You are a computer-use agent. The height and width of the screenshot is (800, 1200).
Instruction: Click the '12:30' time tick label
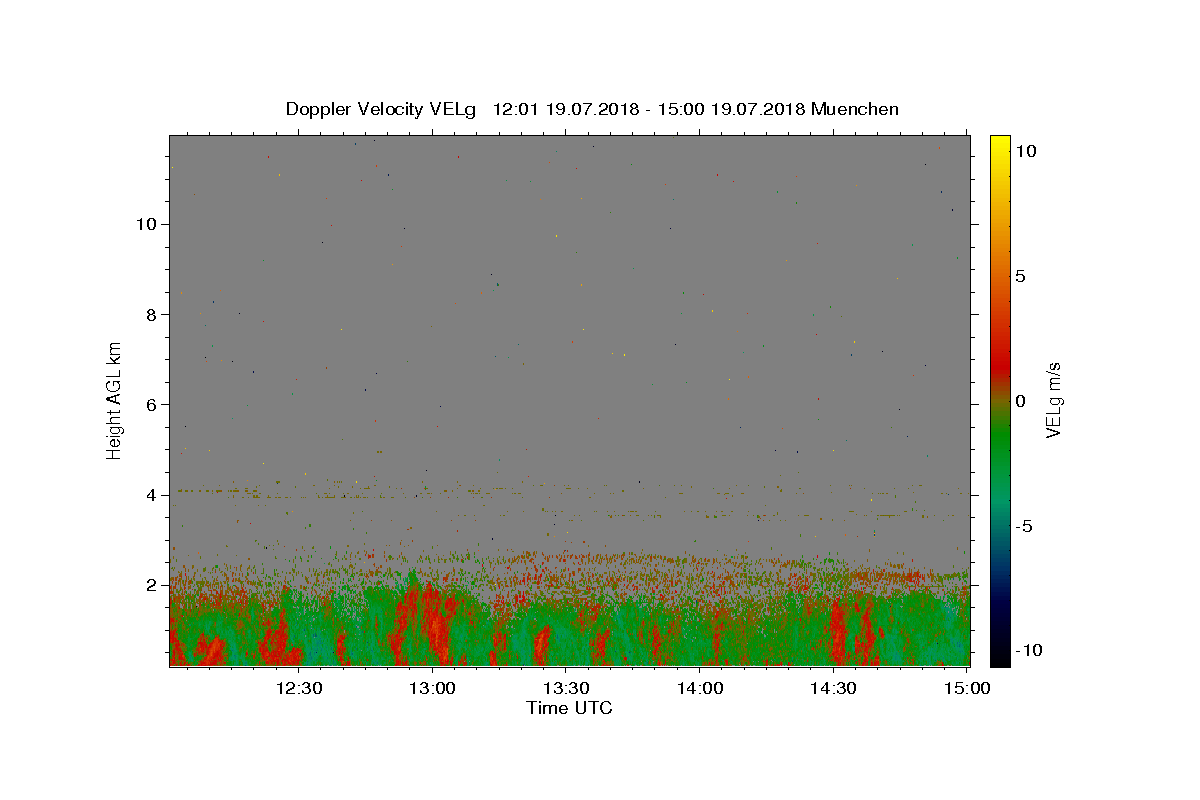click(299, 688)
